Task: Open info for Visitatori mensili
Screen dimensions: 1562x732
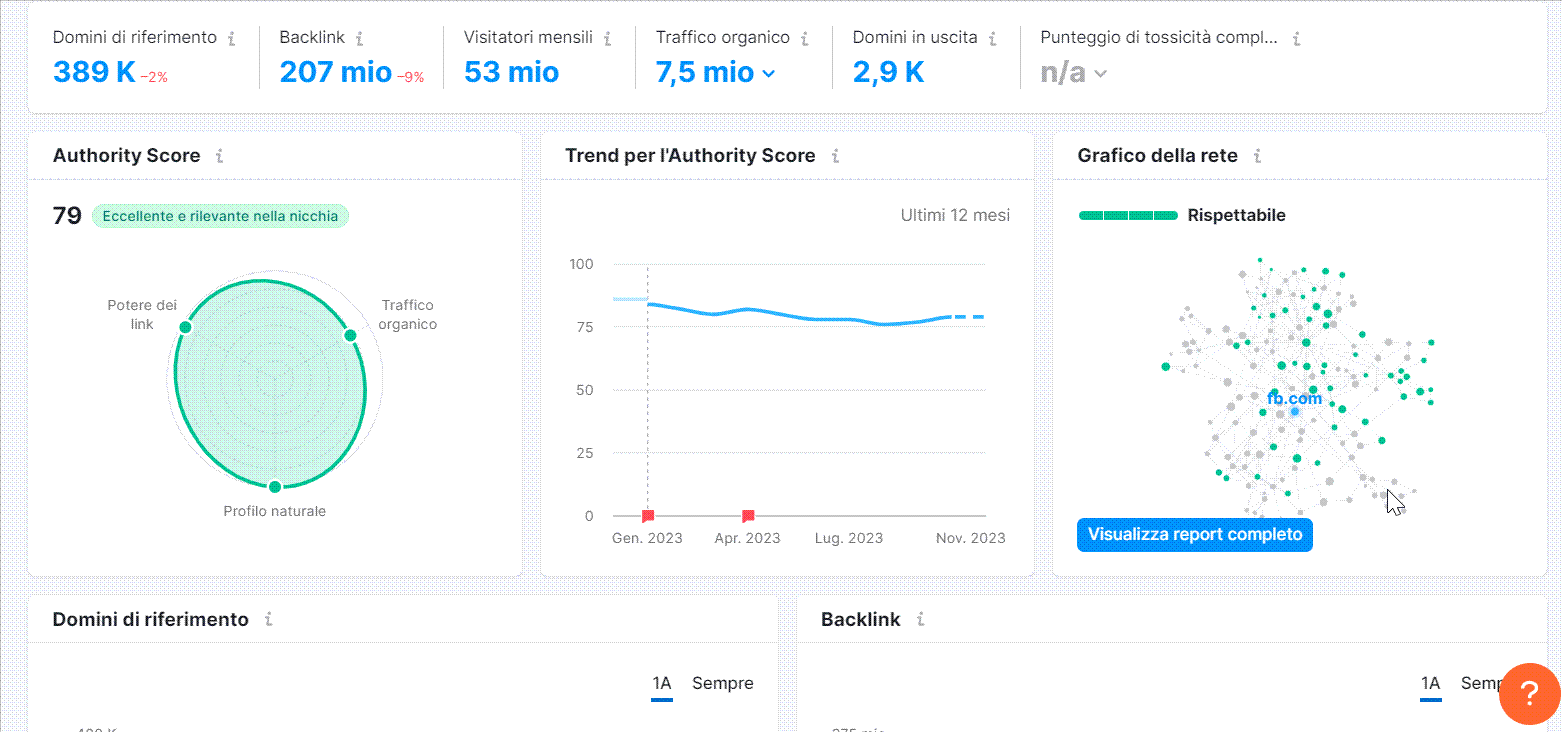Action: pyautogui.click(x=607, y=36)
